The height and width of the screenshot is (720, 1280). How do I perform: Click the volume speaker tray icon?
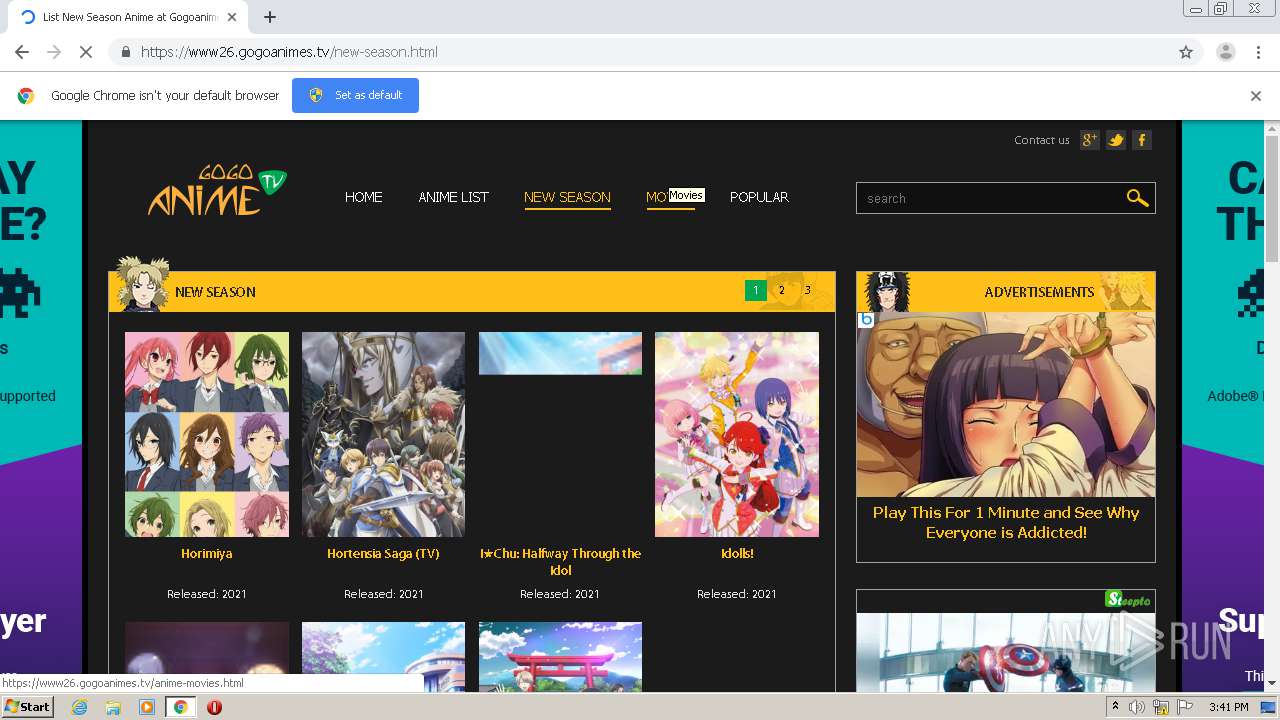pyautogui.click(x=1137, y=707)
